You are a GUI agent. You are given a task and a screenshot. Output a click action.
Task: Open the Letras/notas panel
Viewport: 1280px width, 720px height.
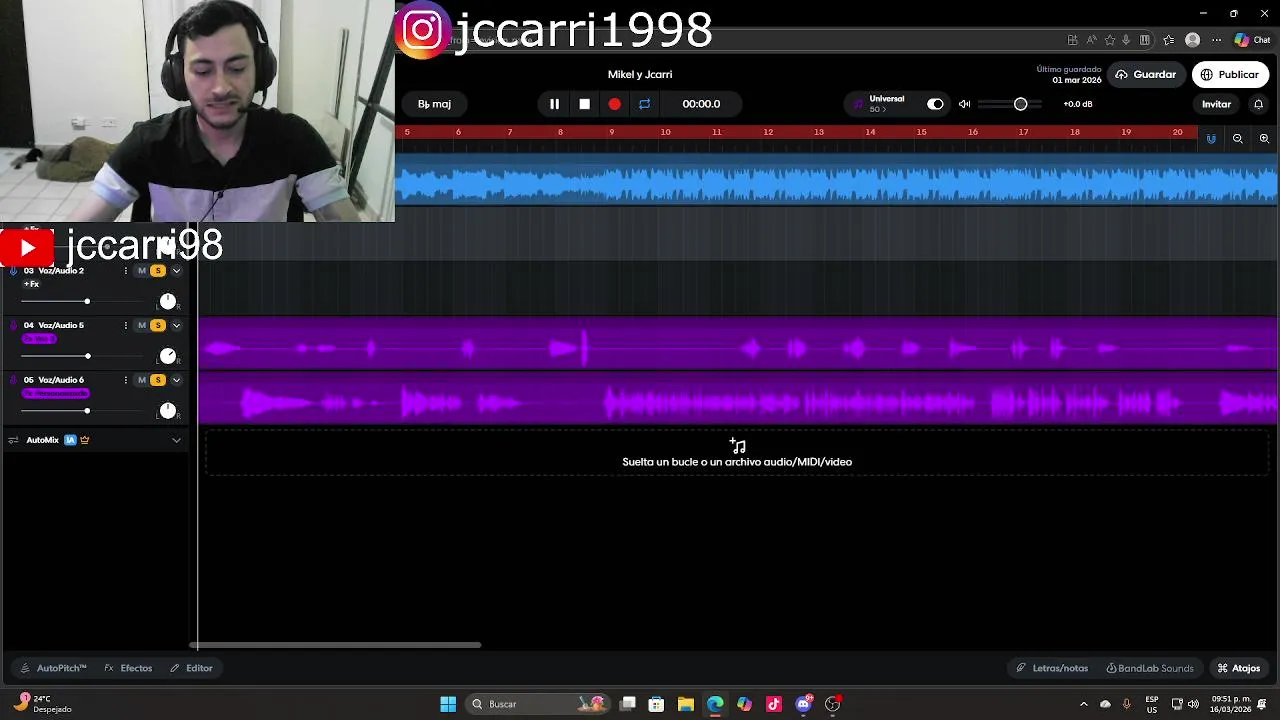pos(1052,668)
